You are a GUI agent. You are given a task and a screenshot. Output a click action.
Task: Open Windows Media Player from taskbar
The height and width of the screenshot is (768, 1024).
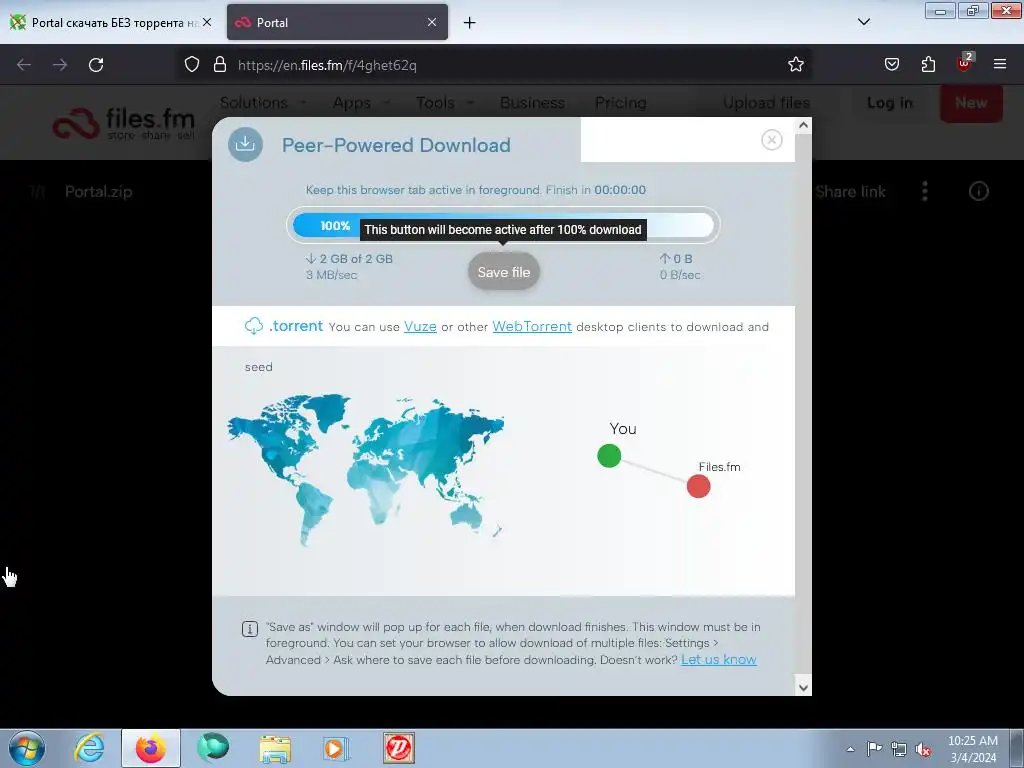coord(337,748)
